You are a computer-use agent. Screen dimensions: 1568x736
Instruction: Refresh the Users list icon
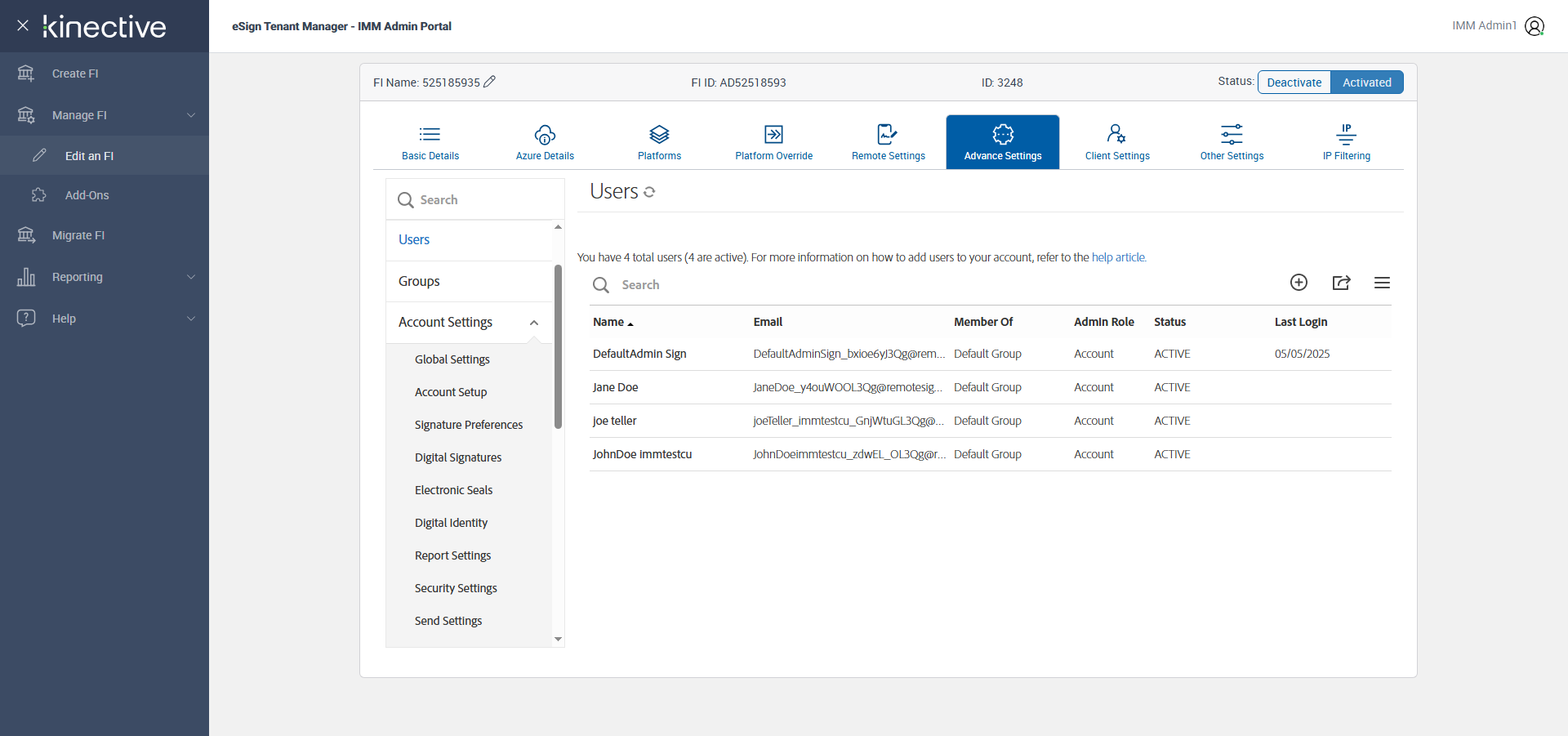coord(649,192)
